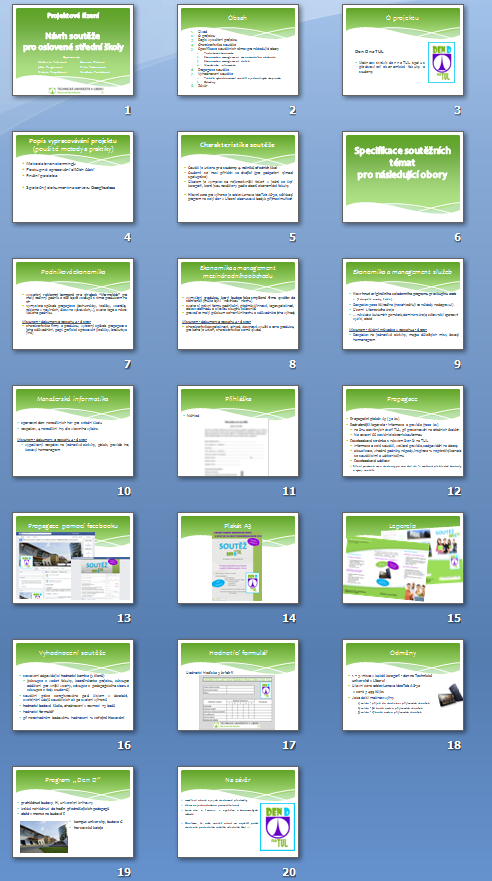492x881 pixels.
Task: Select 'Specifikace soutěžních témat' section slide
Action: 403,177
